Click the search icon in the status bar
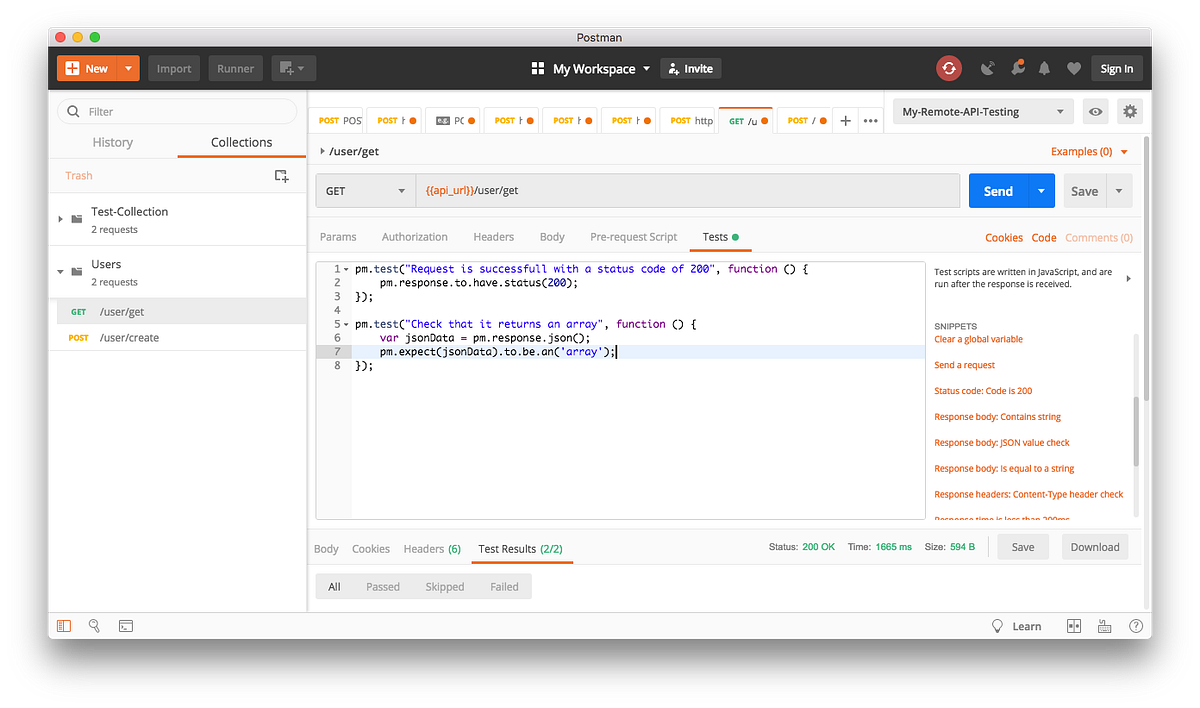Viewport: 1200px width, 708px height. [x=95, y=625]
